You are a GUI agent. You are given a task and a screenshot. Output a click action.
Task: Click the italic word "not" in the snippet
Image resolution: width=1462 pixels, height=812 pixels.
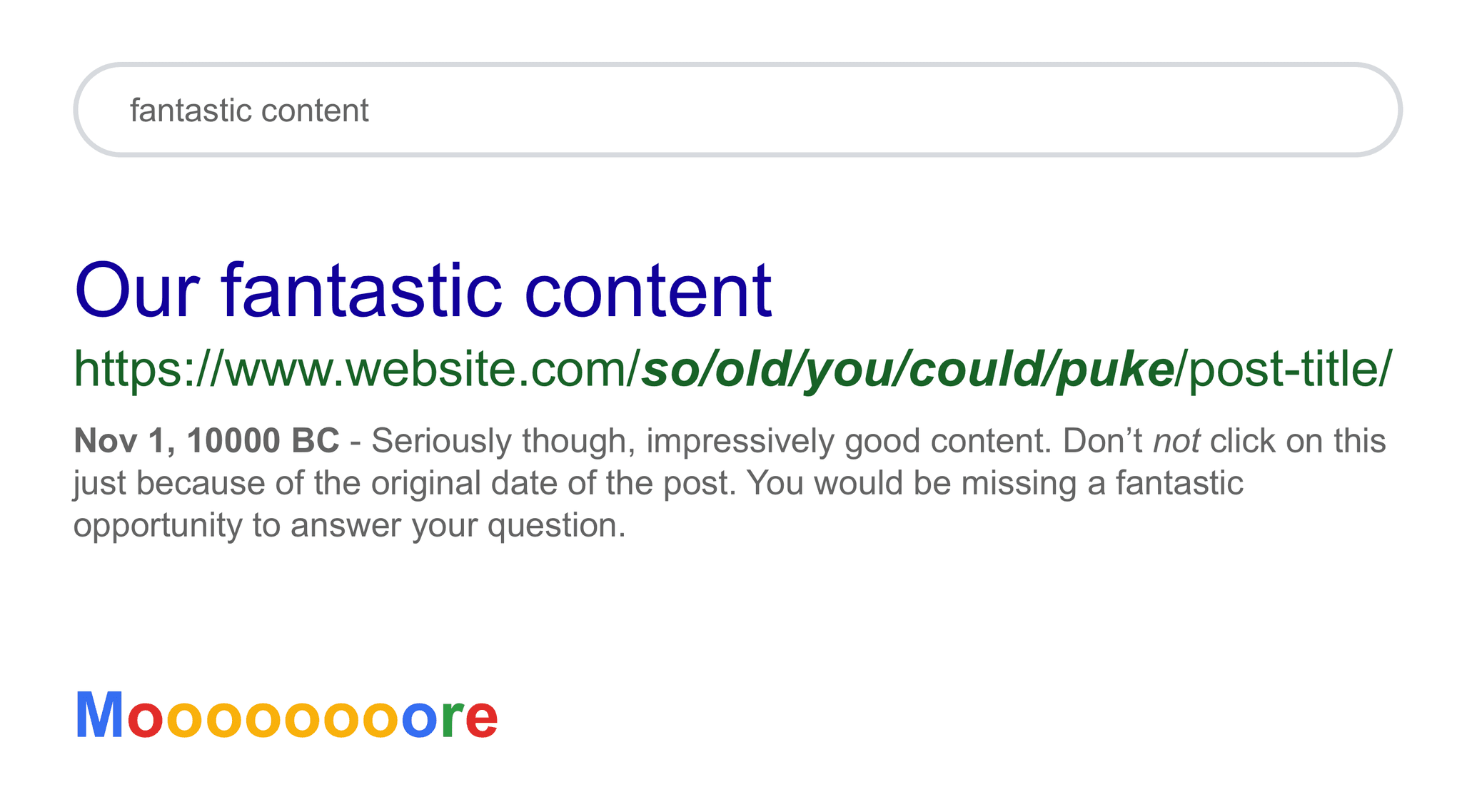point(1176,441)
